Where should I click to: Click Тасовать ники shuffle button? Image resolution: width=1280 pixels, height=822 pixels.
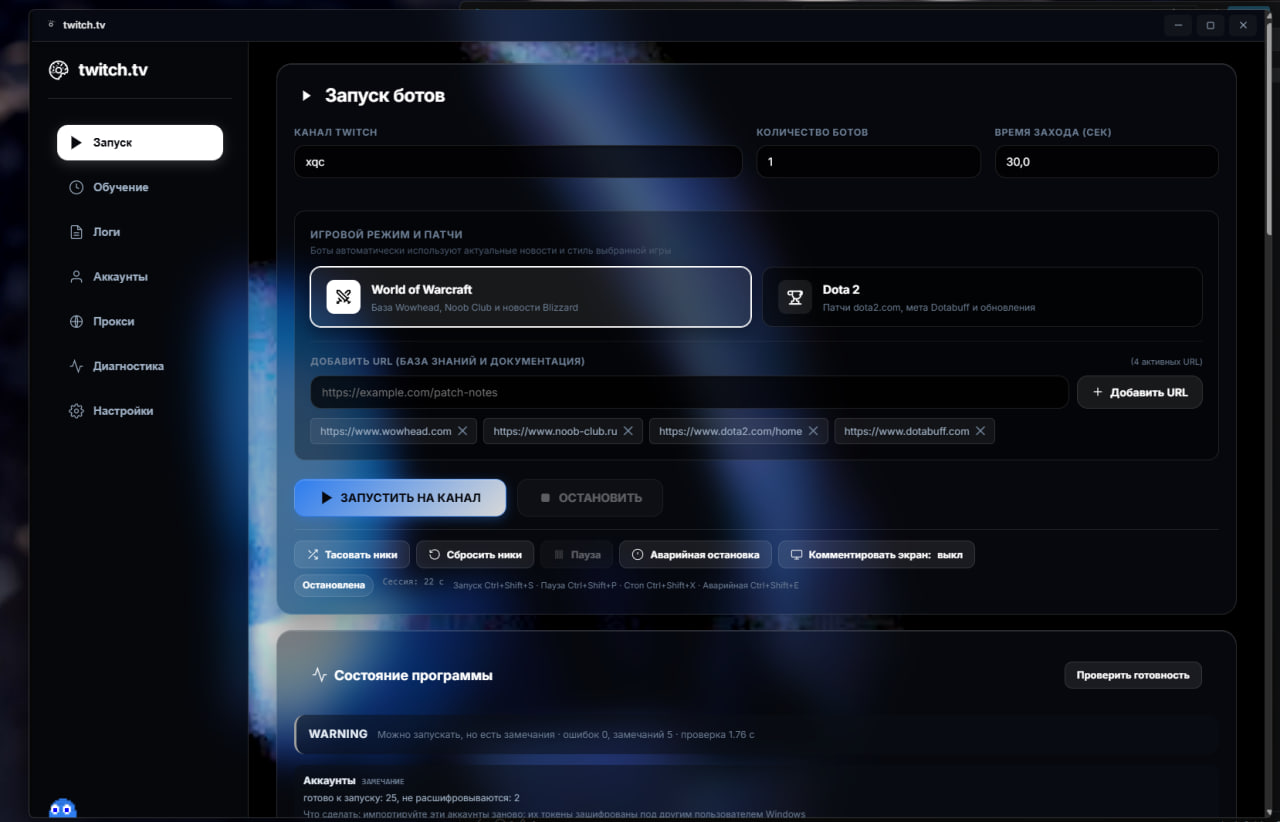coord(352,554)
